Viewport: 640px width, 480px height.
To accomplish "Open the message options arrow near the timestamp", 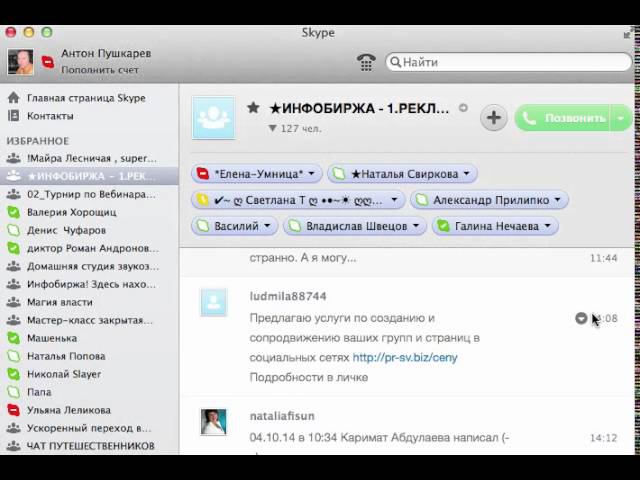I will tap(581, 318).
